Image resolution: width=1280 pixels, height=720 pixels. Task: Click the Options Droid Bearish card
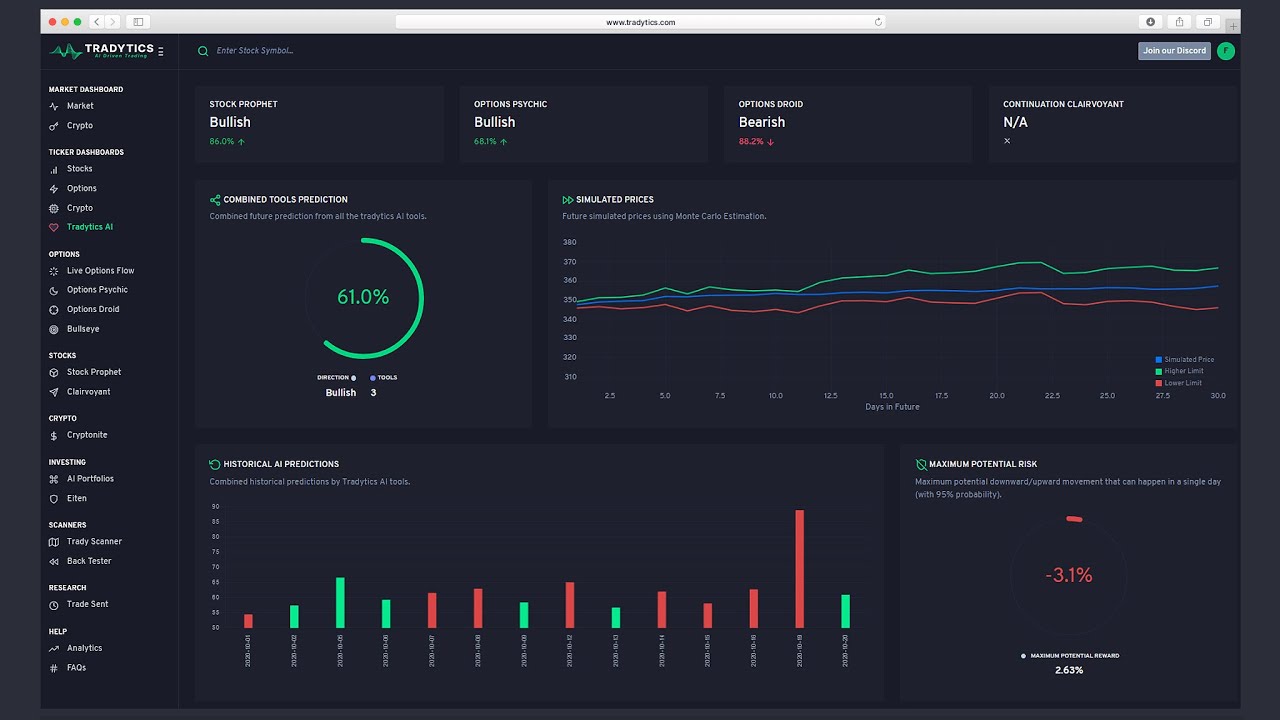(848, 124)
